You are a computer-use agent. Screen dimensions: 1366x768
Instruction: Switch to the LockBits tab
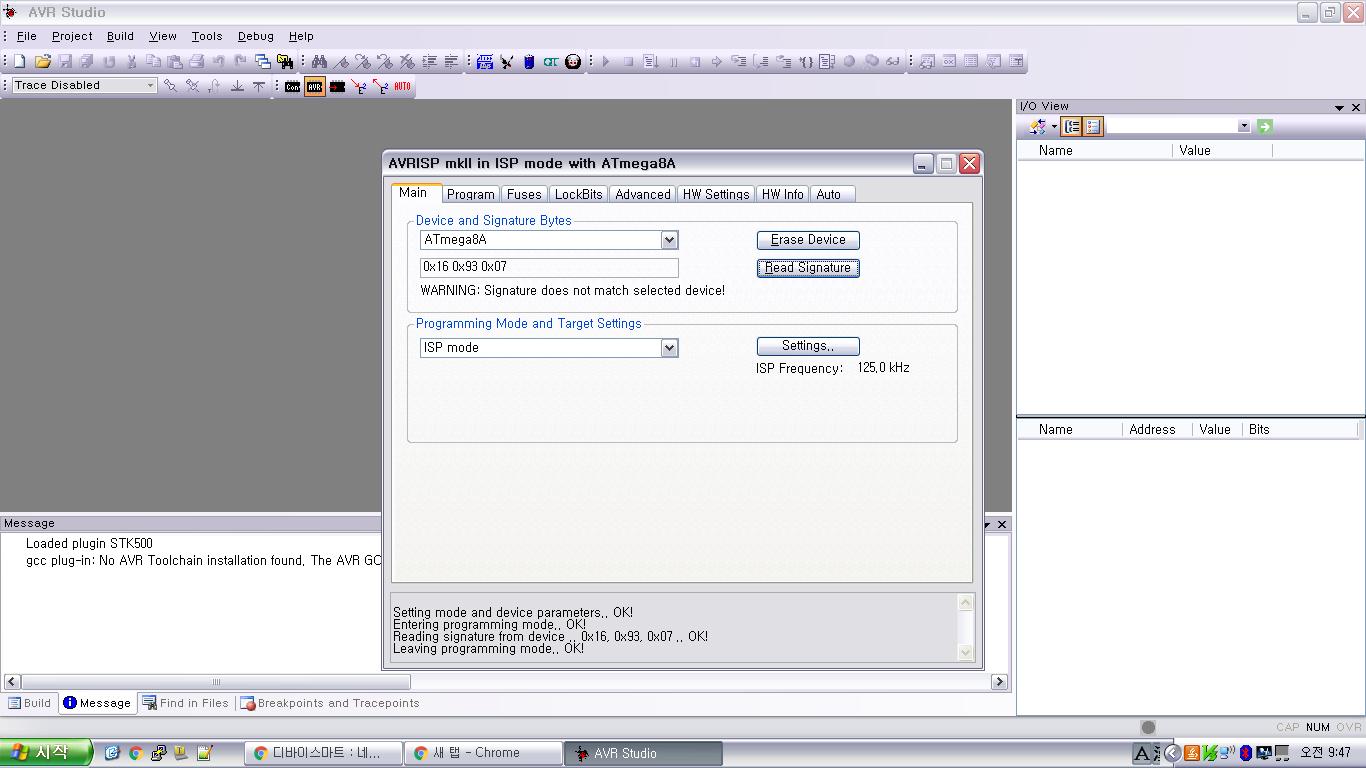click(x=578, y=194)
